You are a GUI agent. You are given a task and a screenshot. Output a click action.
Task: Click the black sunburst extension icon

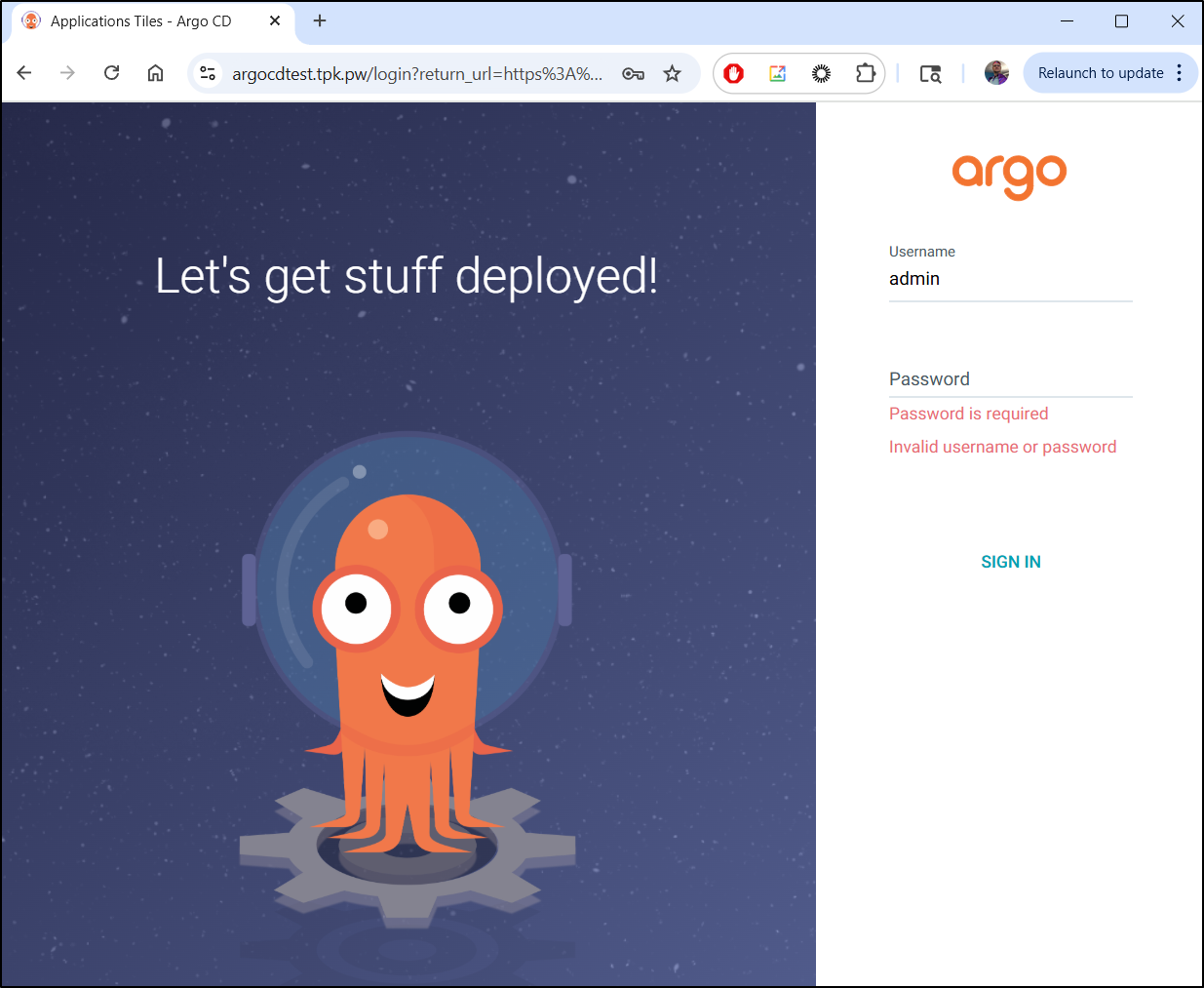click(821, 73)
